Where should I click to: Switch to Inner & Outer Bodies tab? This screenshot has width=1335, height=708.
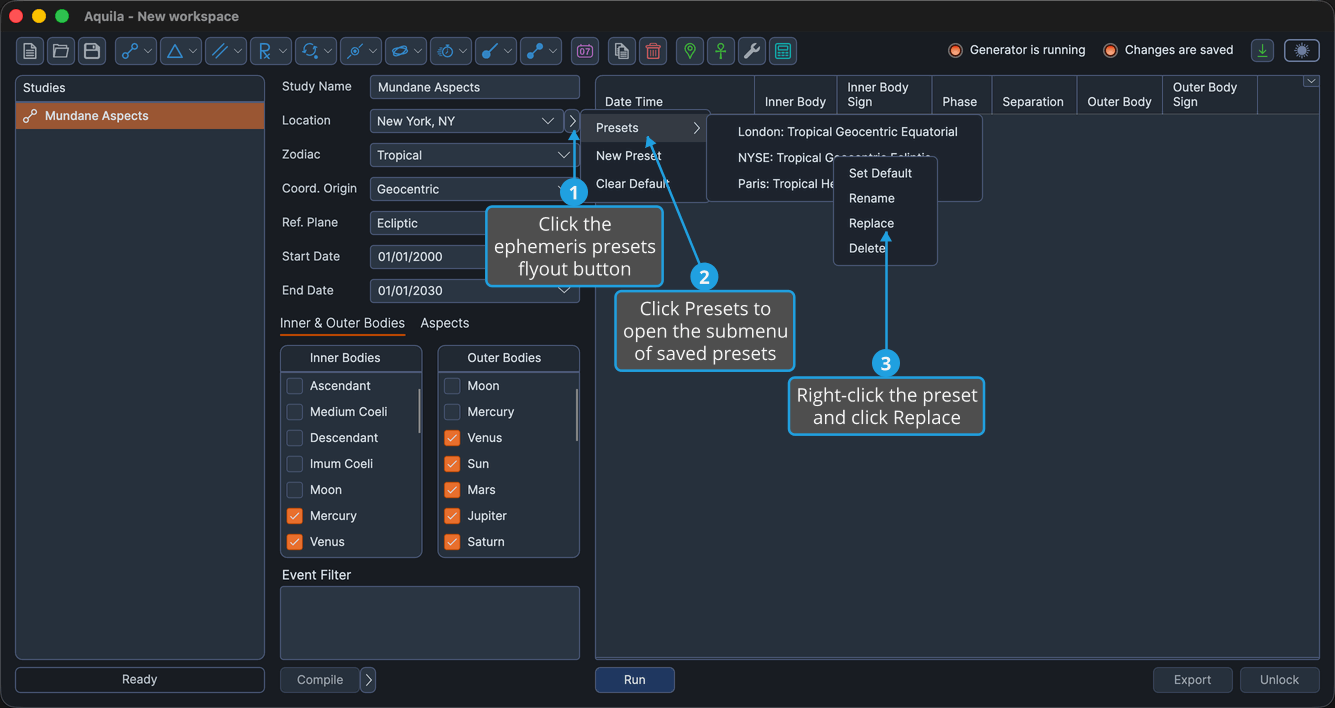(342, 323)
